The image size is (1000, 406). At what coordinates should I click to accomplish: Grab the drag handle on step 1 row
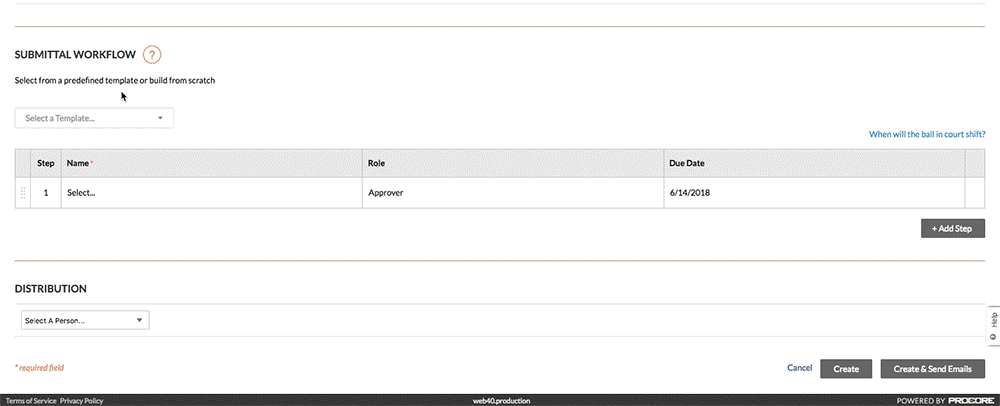[x=23, y=192]
